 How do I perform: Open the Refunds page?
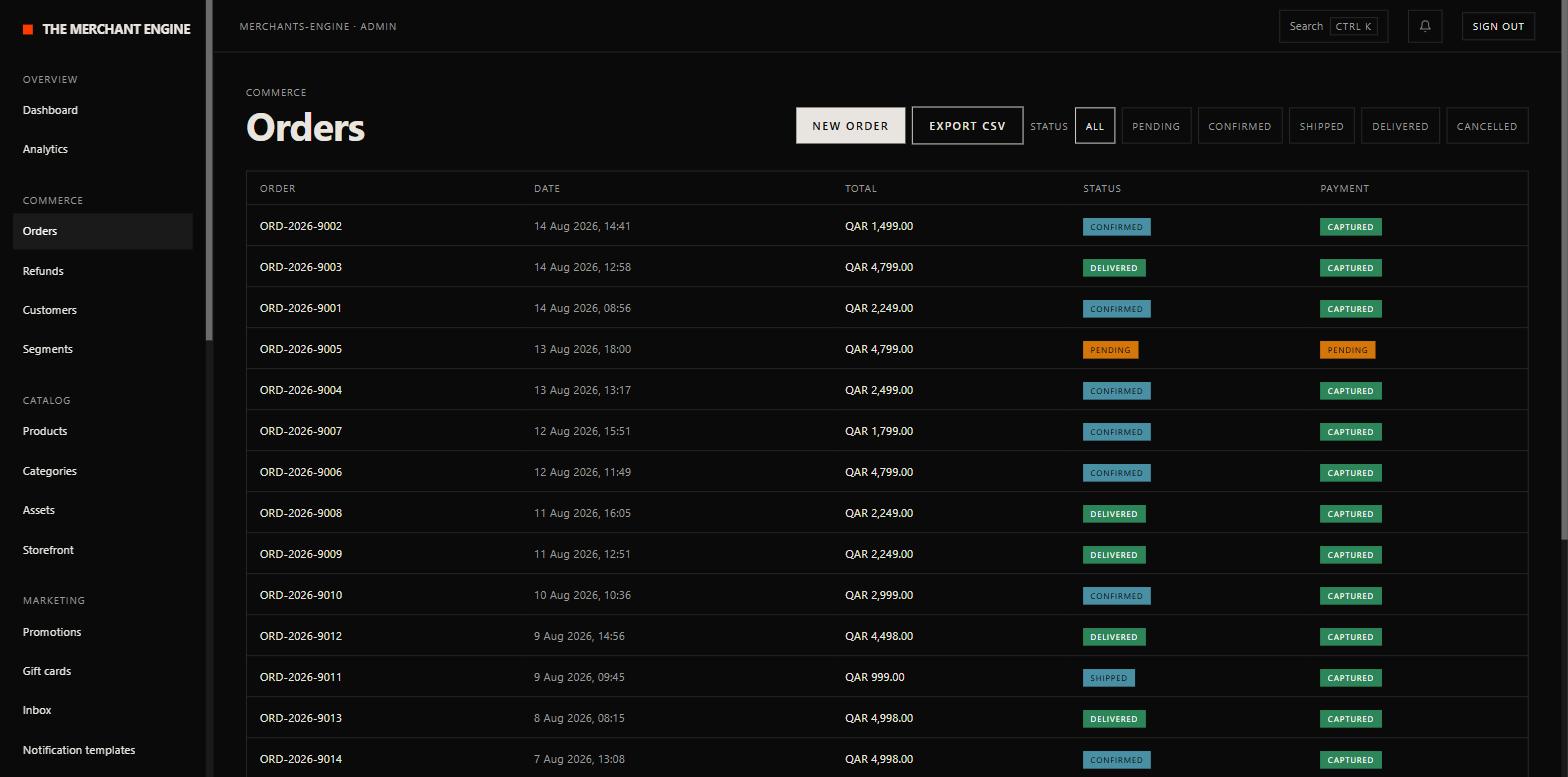pyautogui.click(x=102, y=271)
